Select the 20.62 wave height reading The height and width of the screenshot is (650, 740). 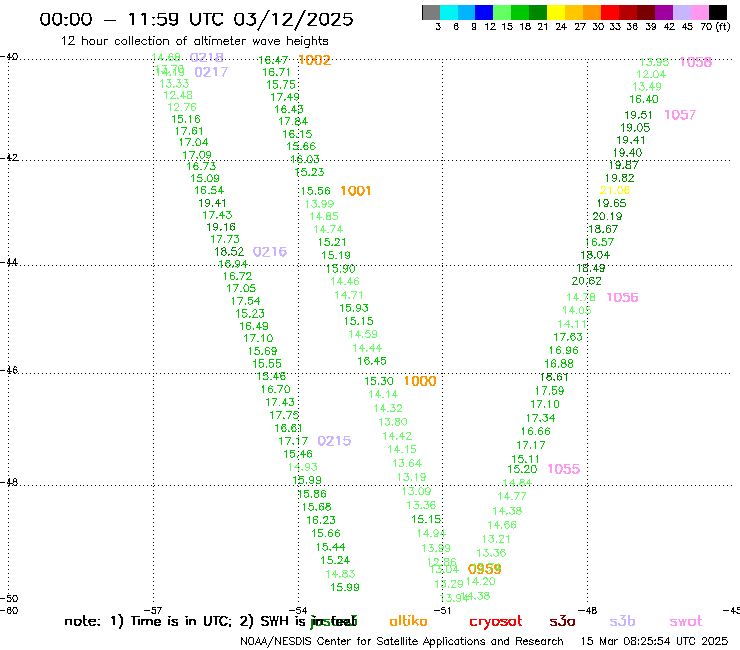point(587,281)
